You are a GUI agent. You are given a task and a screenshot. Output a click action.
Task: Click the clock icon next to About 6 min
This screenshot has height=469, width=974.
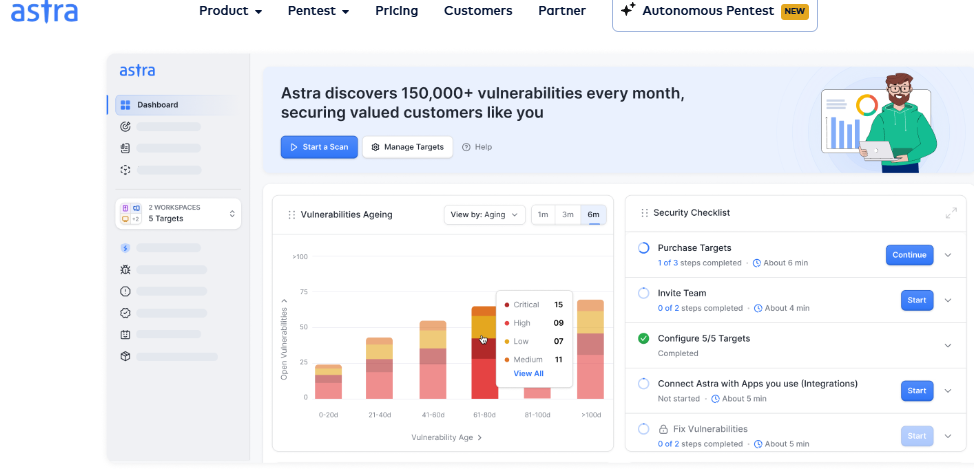757,263
